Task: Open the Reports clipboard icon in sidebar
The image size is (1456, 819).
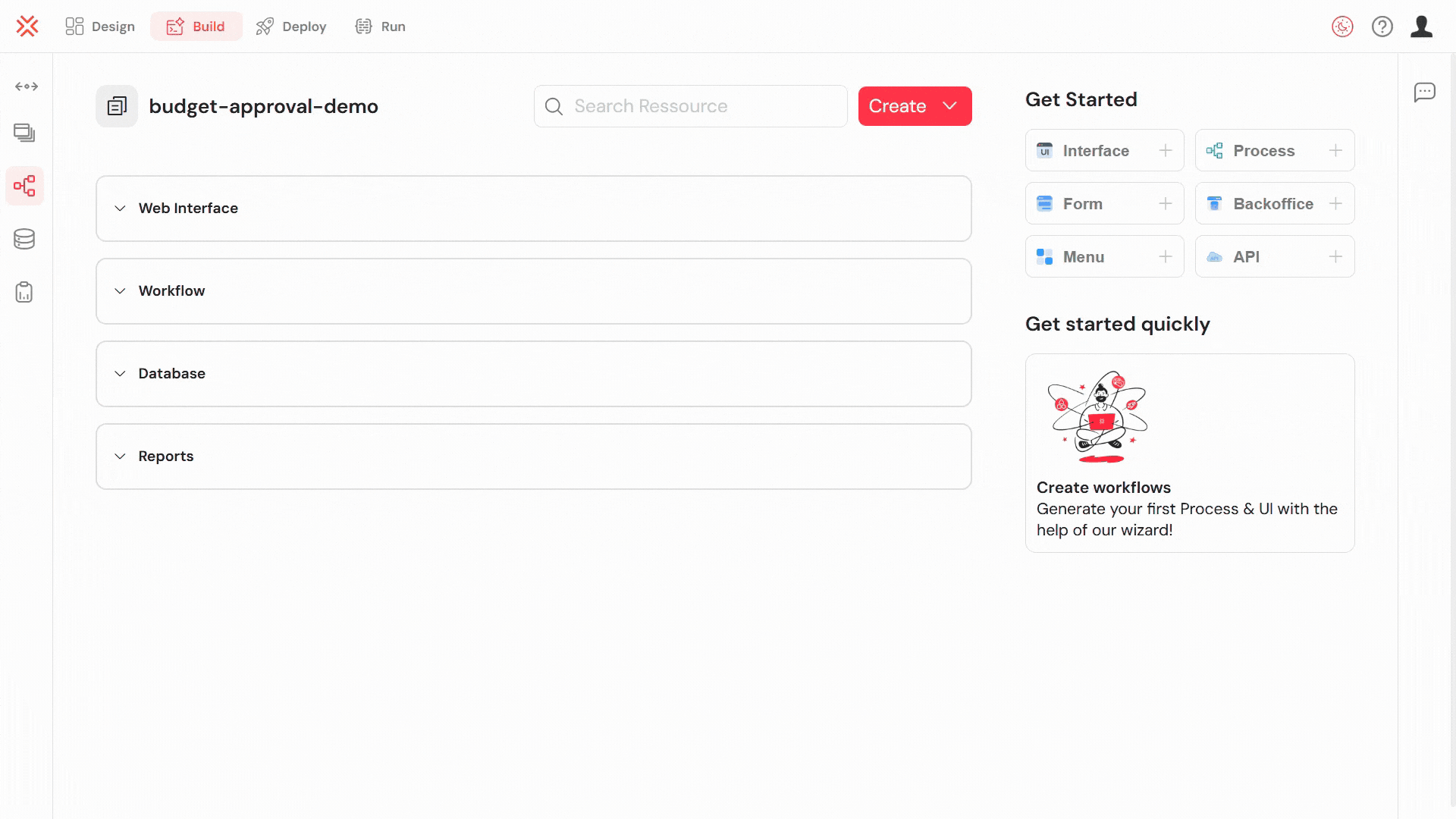Action: coord(25,292)
